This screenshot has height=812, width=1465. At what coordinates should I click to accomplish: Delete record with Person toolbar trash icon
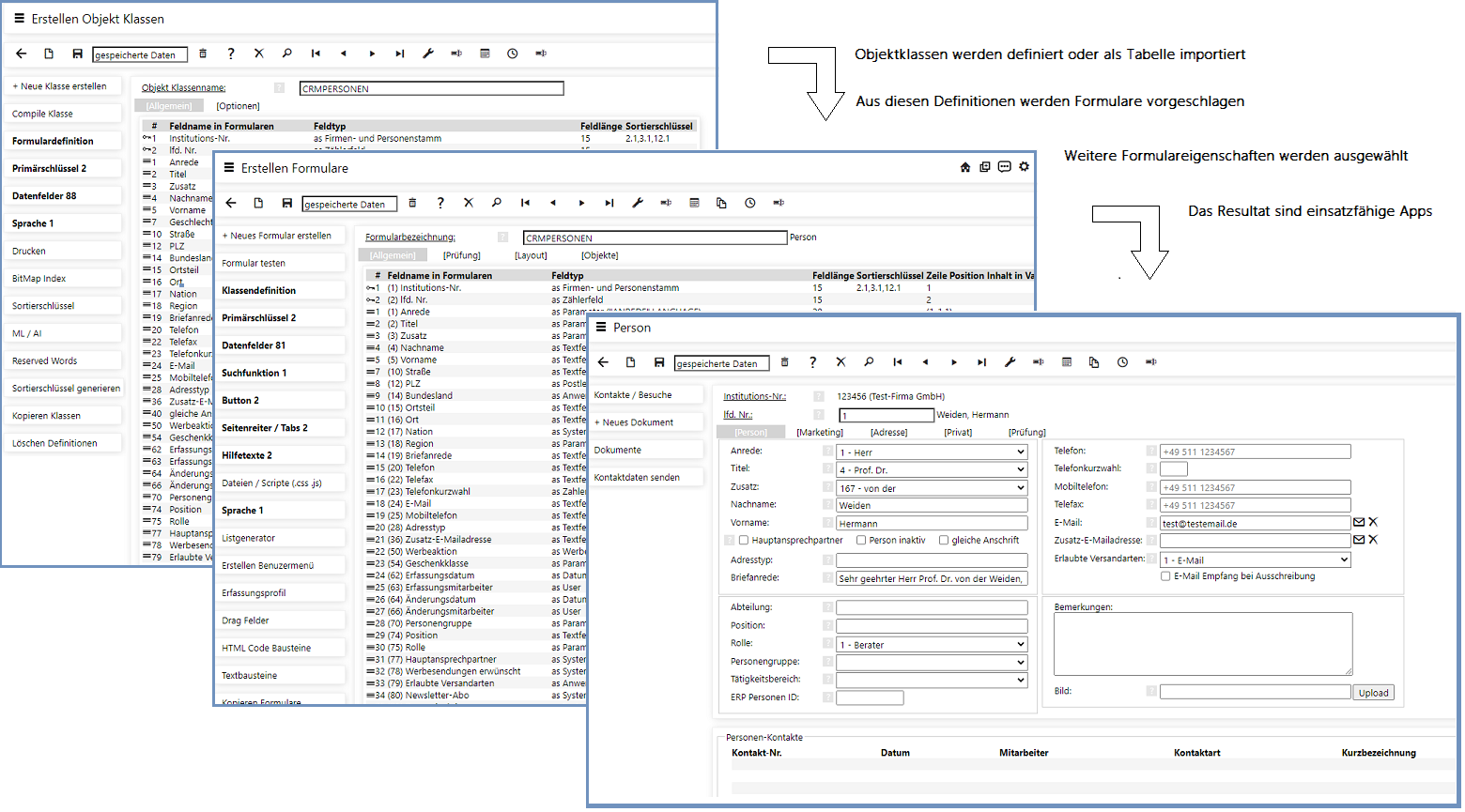pos(785,362)
